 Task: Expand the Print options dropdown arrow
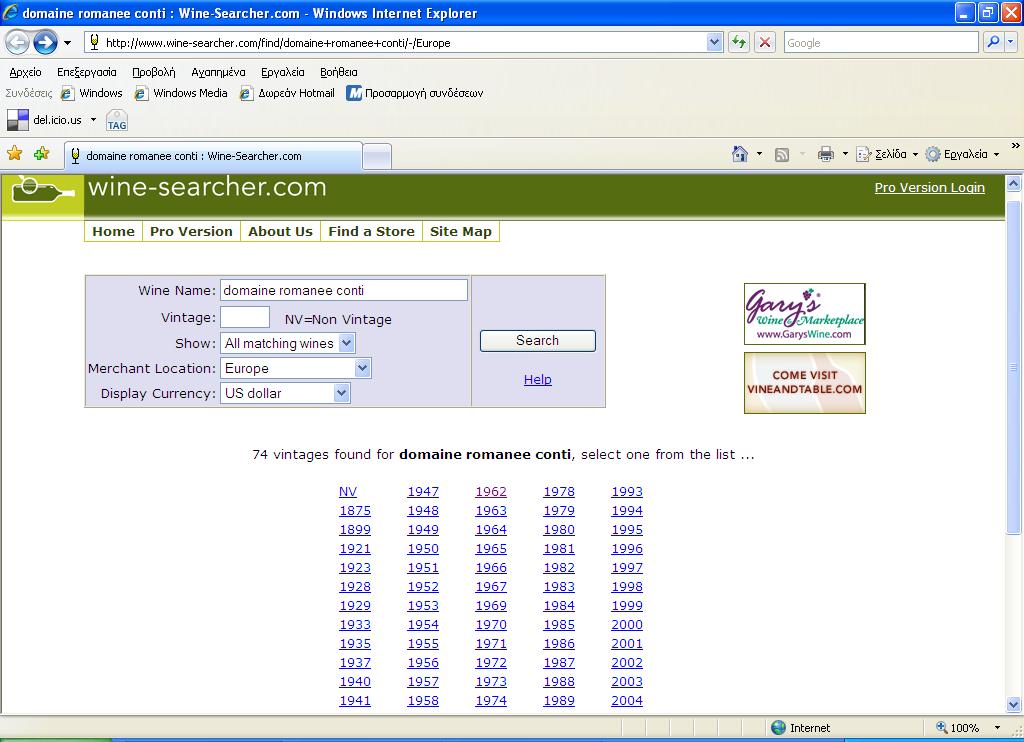pyautogui.click(x=845, y=154)
